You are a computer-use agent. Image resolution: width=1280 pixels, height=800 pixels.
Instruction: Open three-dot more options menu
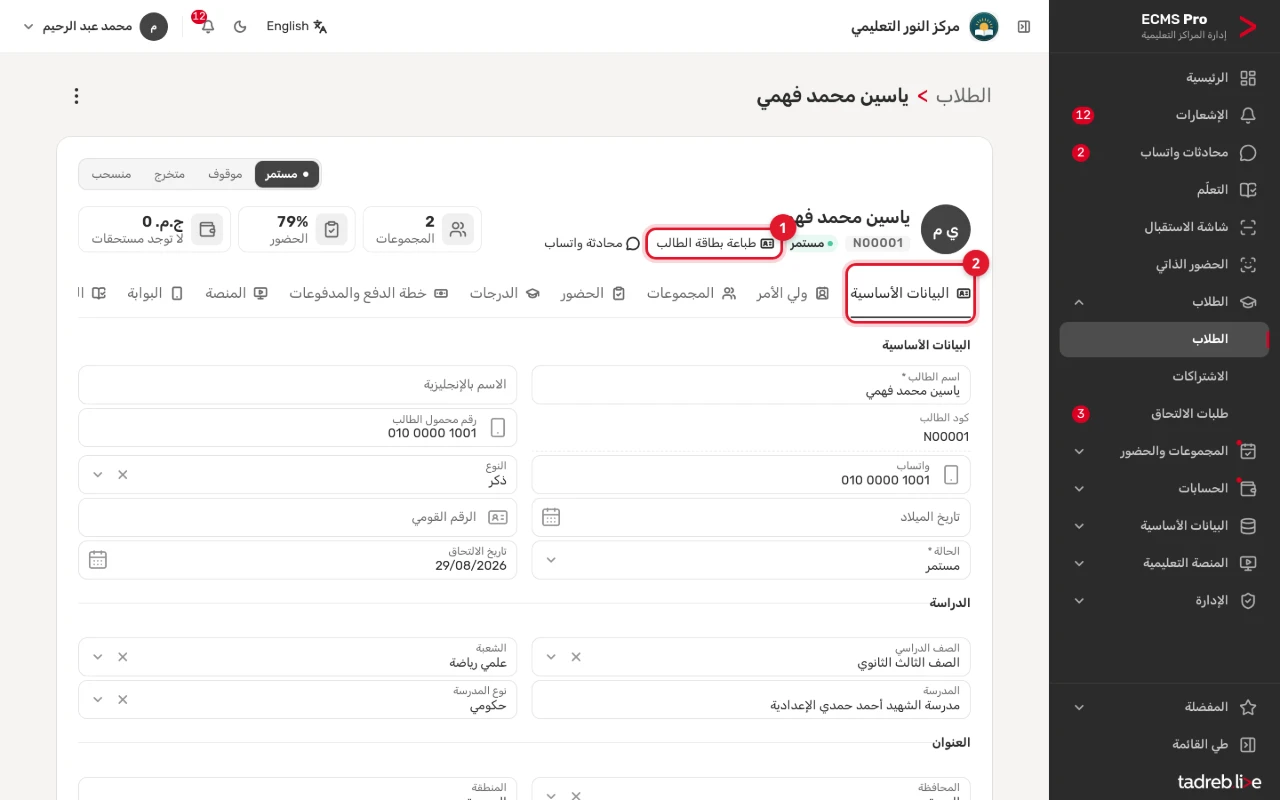[76, 96]
